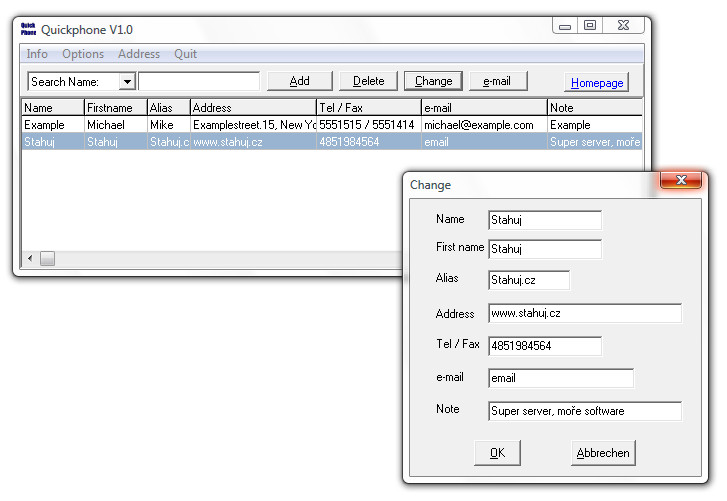Click the Change toolbar button
Screen dimensions: 727x501
pyautogui.click(x=434, y=81)
